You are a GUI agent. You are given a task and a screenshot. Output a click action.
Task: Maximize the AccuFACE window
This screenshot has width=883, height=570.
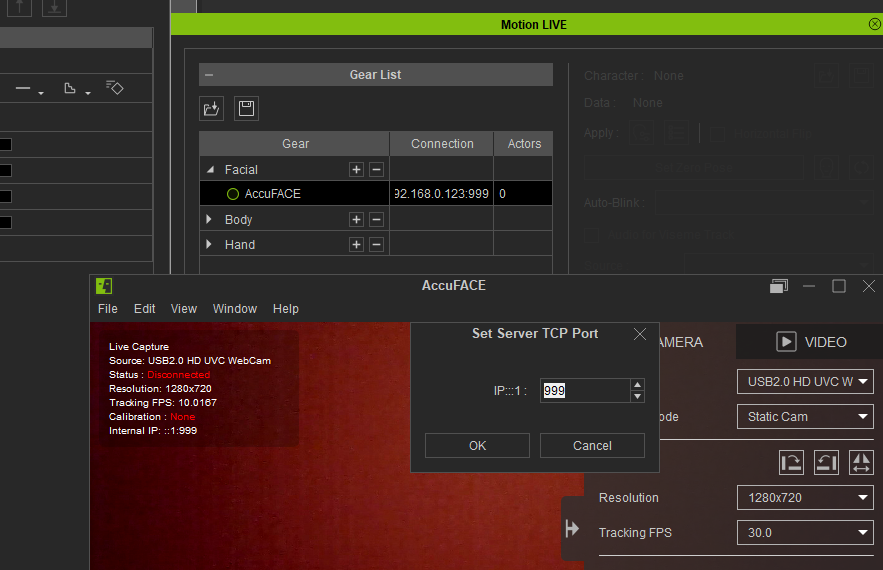point(839,286)
